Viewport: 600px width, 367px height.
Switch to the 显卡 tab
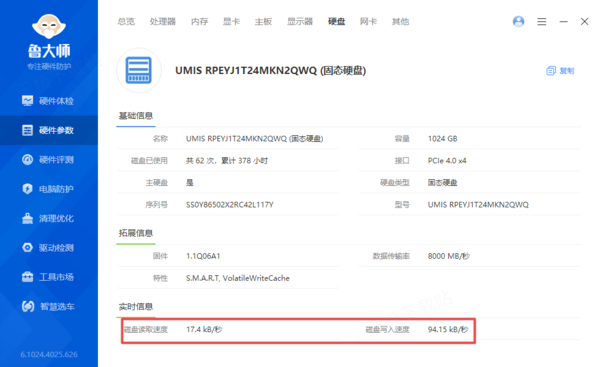[x=232, y=21]
